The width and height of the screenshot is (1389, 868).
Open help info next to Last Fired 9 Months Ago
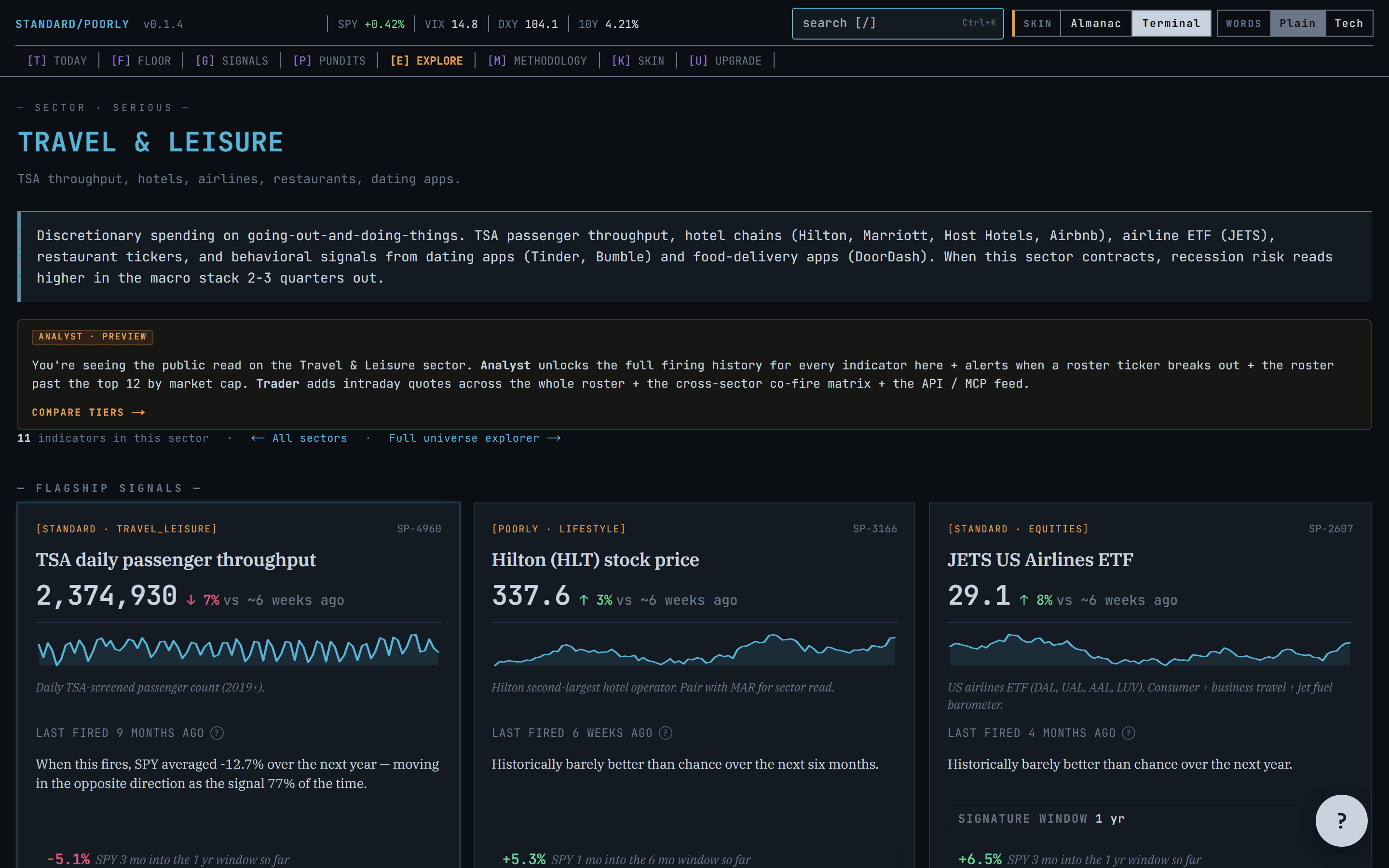217,733
